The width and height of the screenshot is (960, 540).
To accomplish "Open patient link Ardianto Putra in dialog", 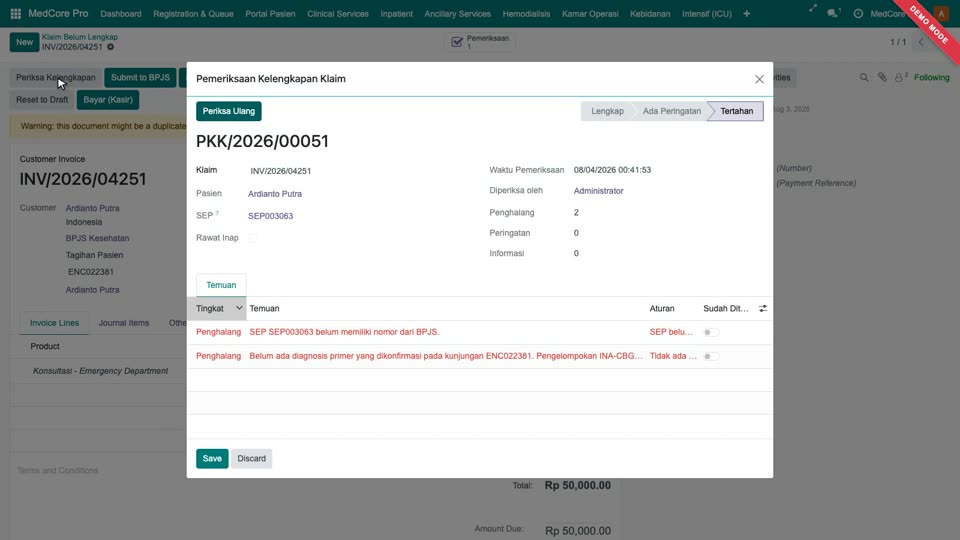I will [x=275, y=194].
